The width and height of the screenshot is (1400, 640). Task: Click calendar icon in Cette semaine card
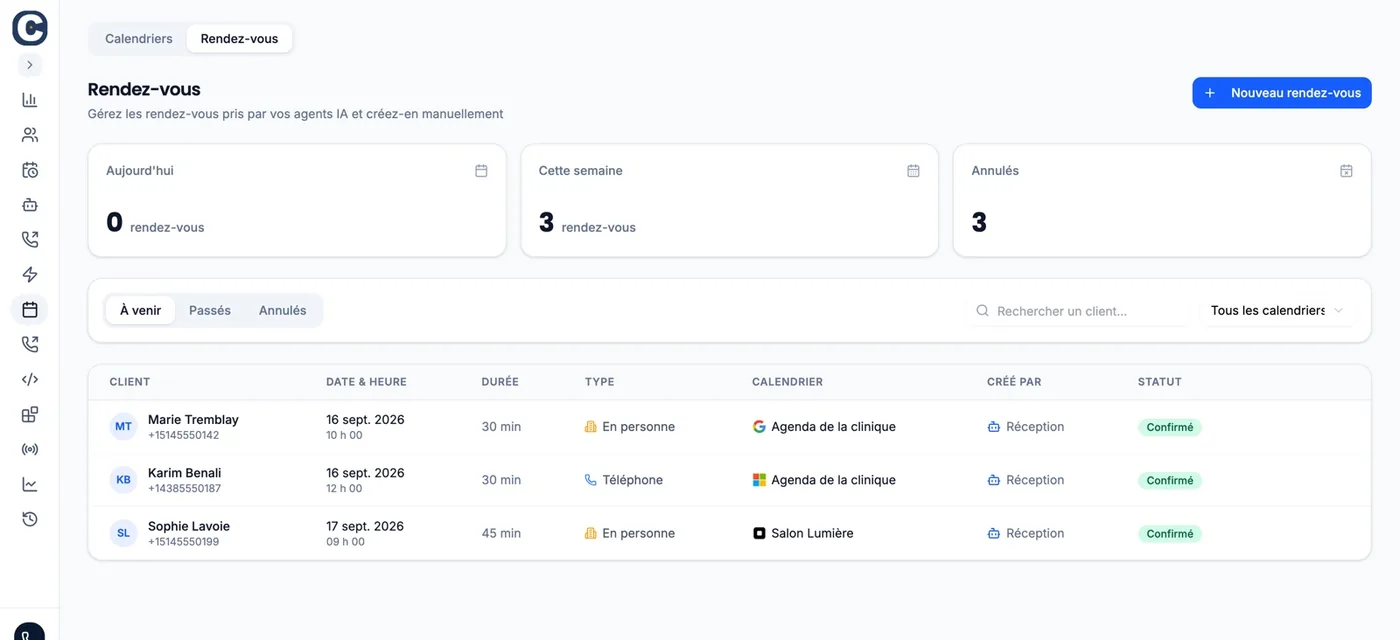pyautogui.click(x=913, y=171)
